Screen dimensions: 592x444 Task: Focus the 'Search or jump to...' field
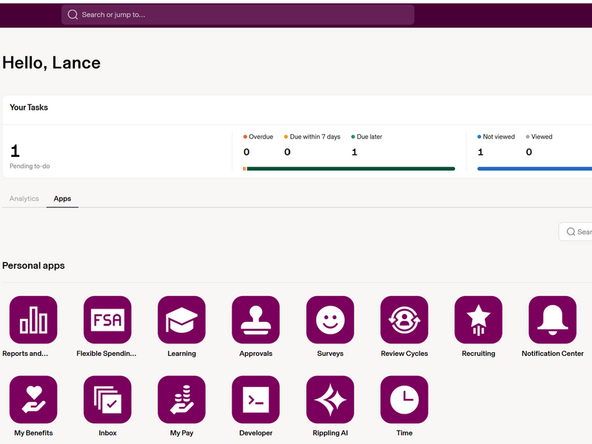238,15
